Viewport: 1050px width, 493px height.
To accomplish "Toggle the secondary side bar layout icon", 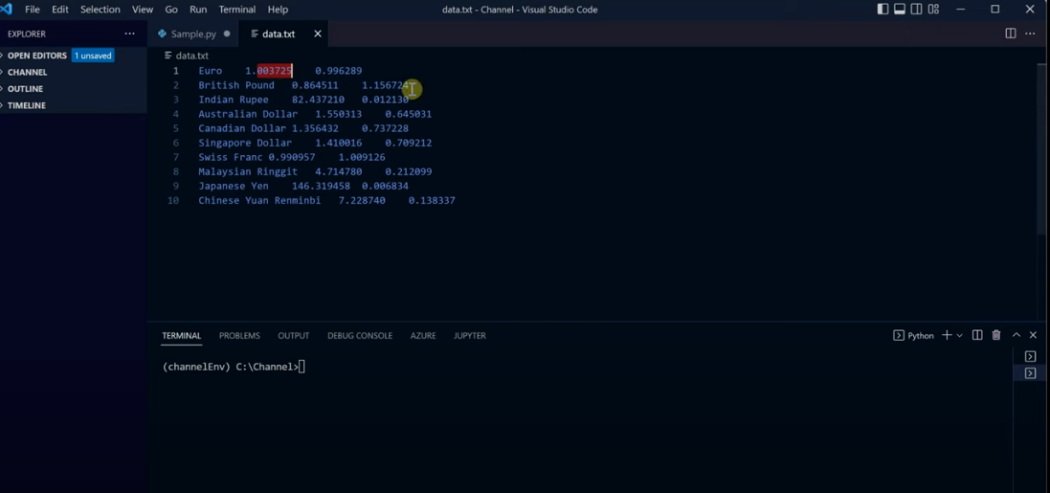I will [x=916, y=9].
